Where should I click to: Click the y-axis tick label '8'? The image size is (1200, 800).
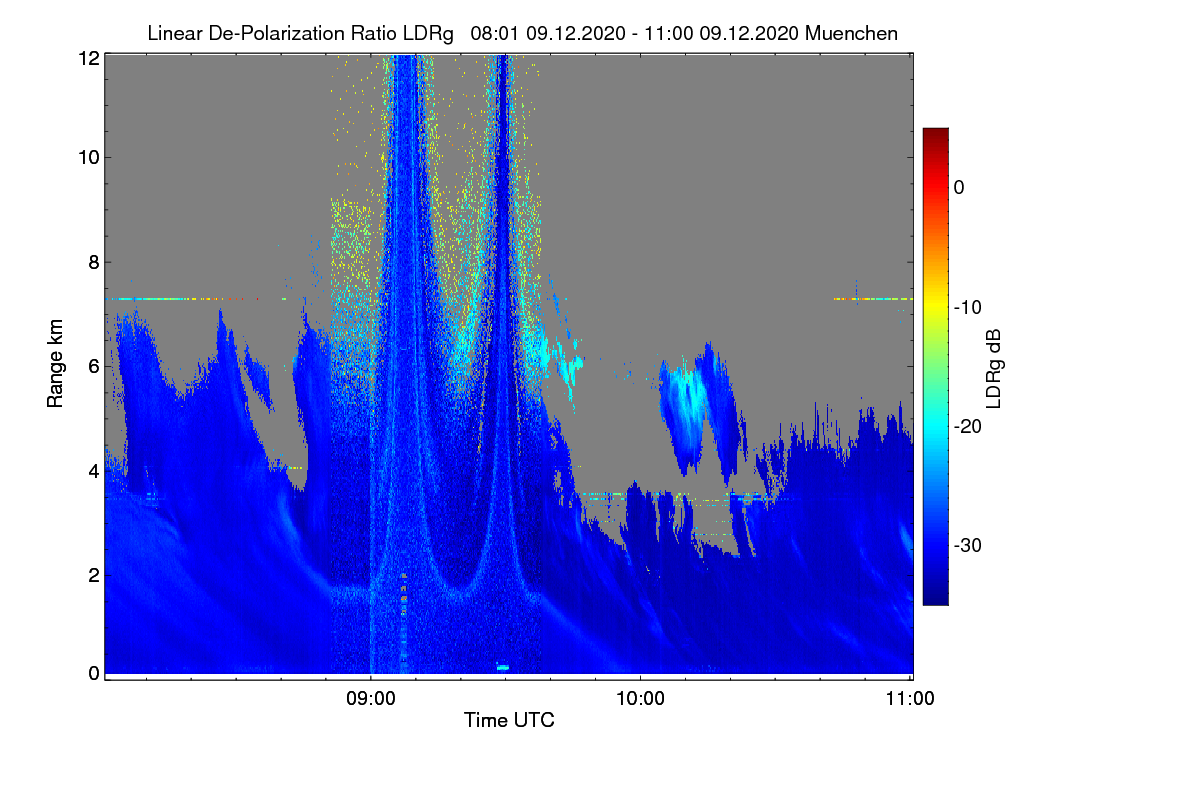click(93, 263)
